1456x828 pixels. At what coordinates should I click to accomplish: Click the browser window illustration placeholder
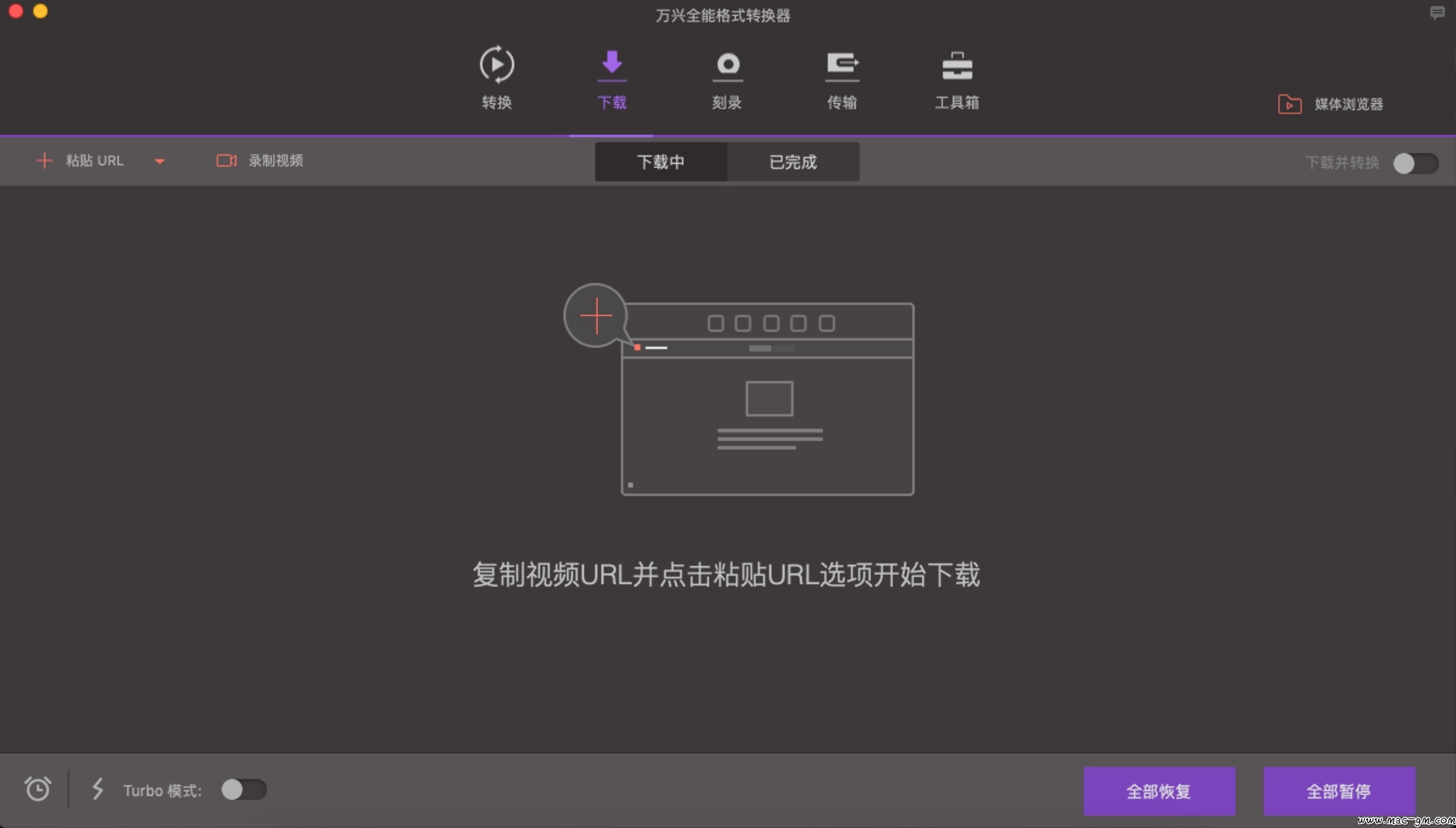point(767,399)
